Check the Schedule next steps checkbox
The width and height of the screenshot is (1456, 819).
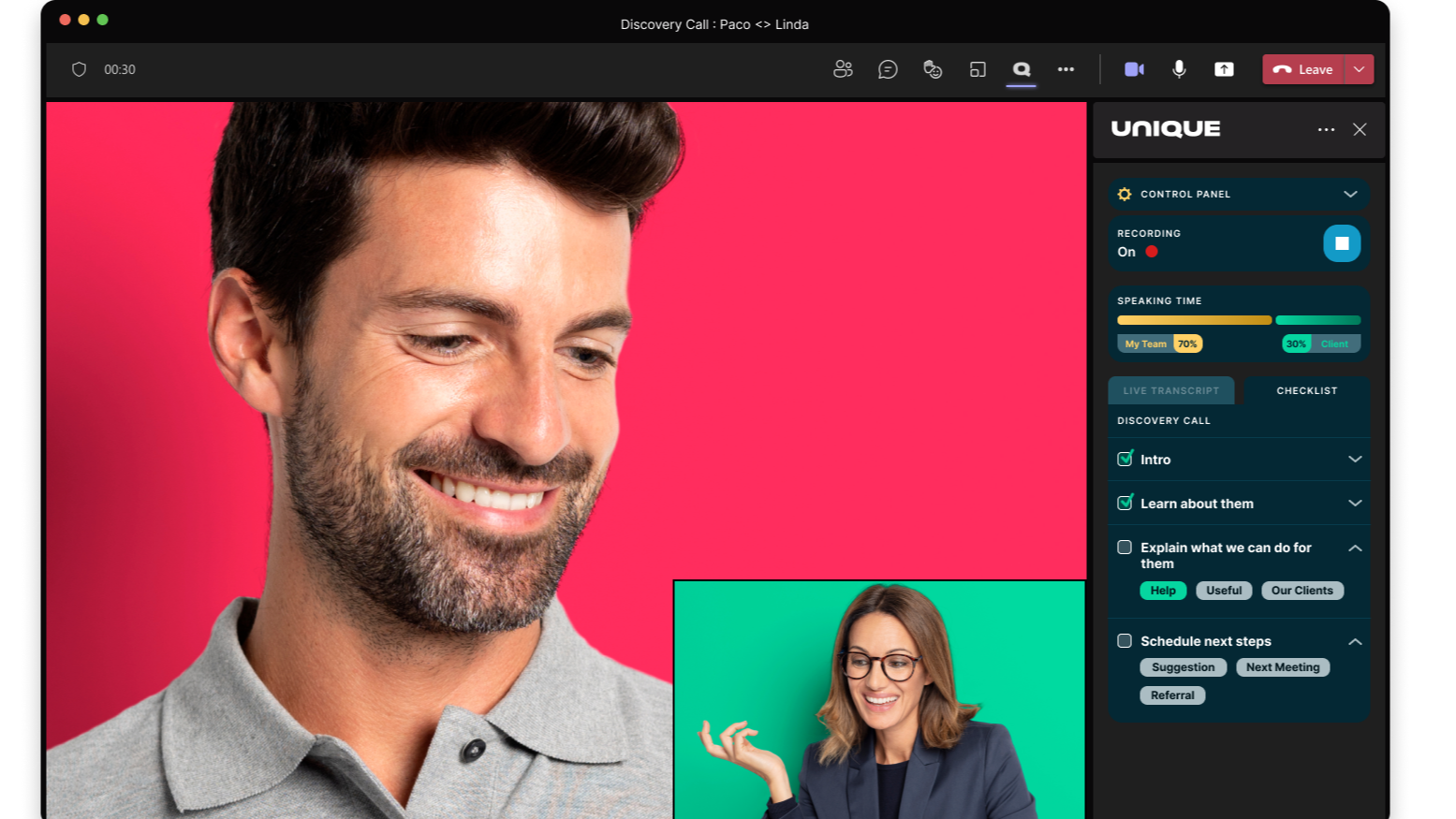point(1125,641)
